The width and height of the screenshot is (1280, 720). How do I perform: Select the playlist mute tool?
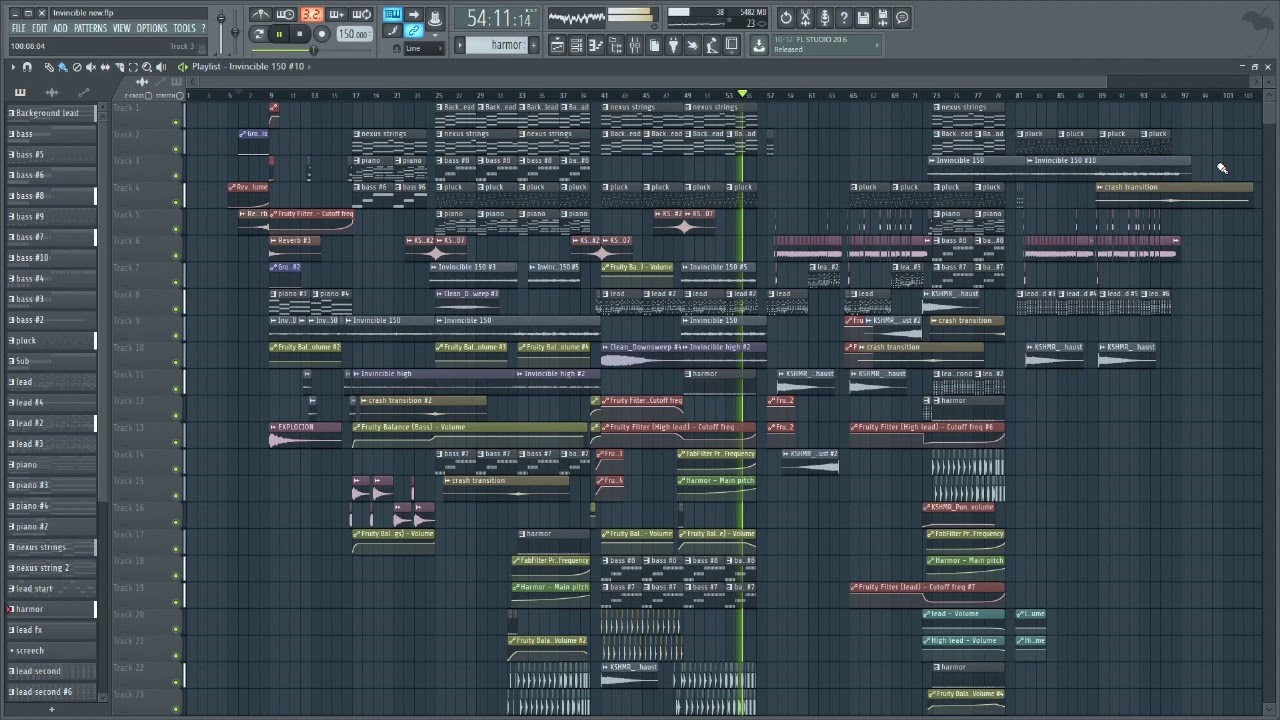click(91, 67)
